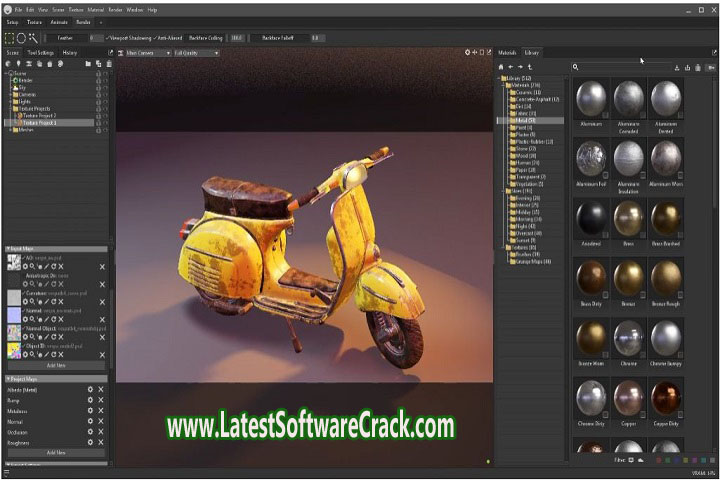Open settings gear for Albedo project map
Screen dimensions: 720x480
coord(90,389)
